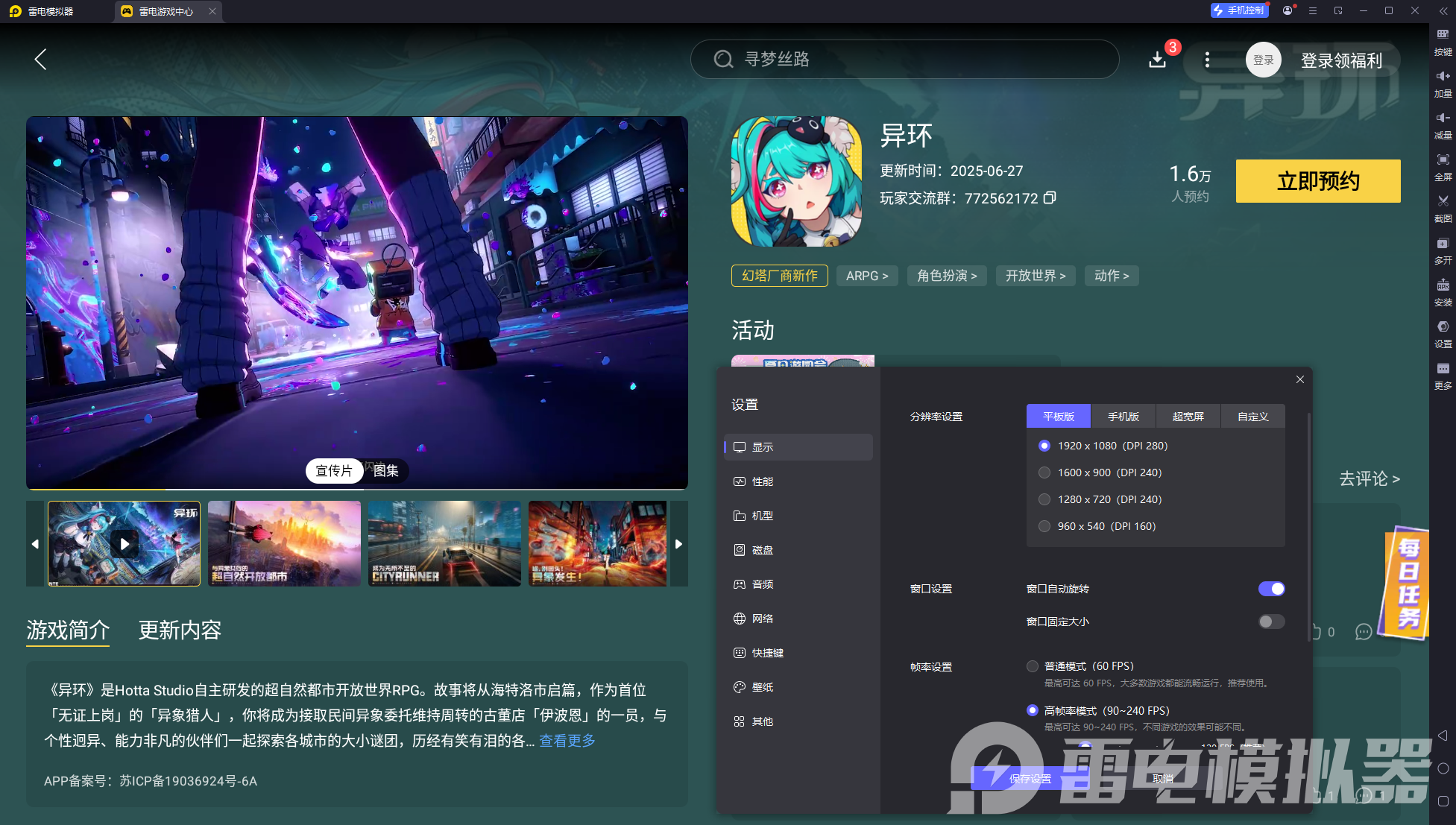Screen dimensions: 1456x825
Task: Open the three-dot more options menu
Action: 1208,60
